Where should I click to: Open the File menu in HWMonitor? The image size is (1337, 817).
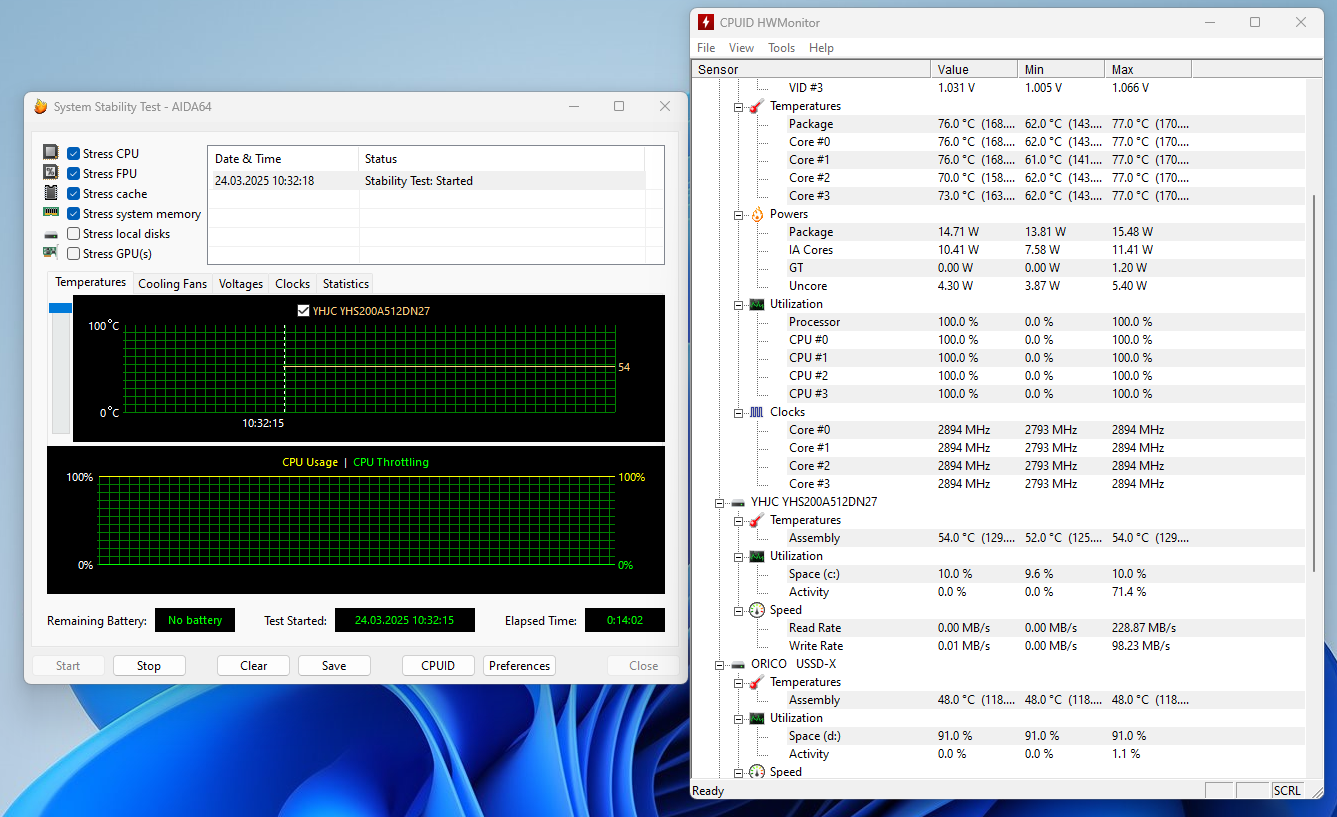pyautogui.click(x=706, y=48)
